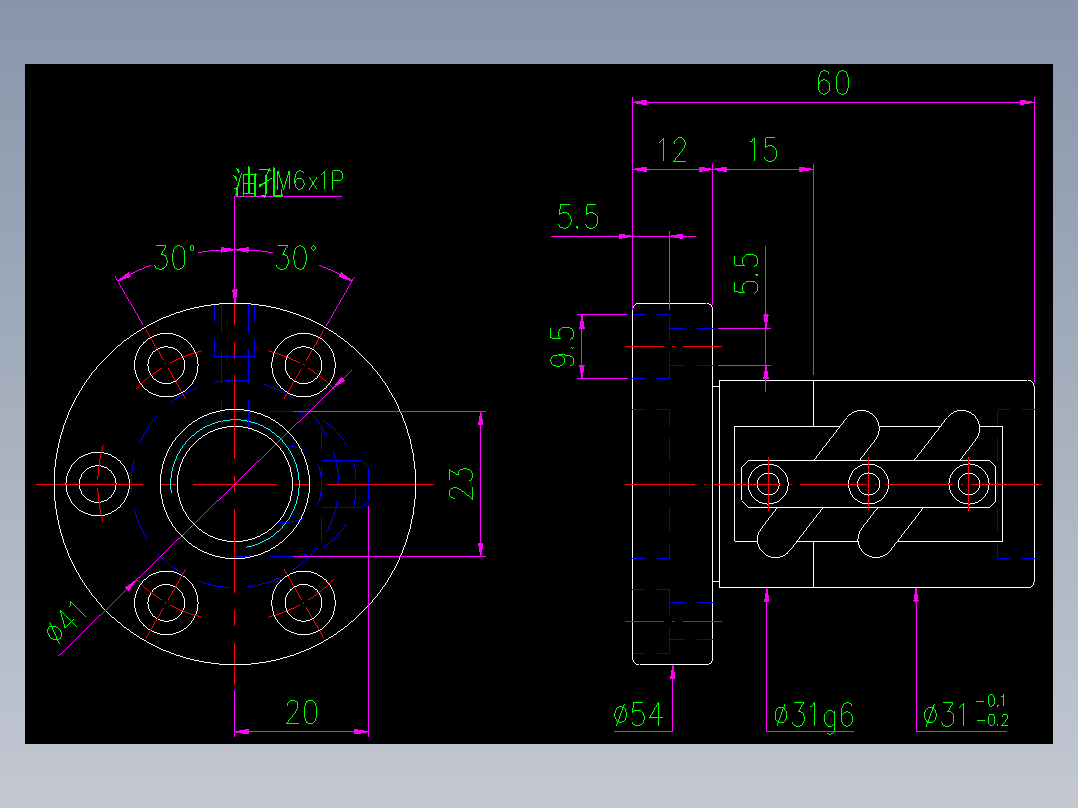
Task: Click the left 30° angle dimension
Action: tap(172, 258)
